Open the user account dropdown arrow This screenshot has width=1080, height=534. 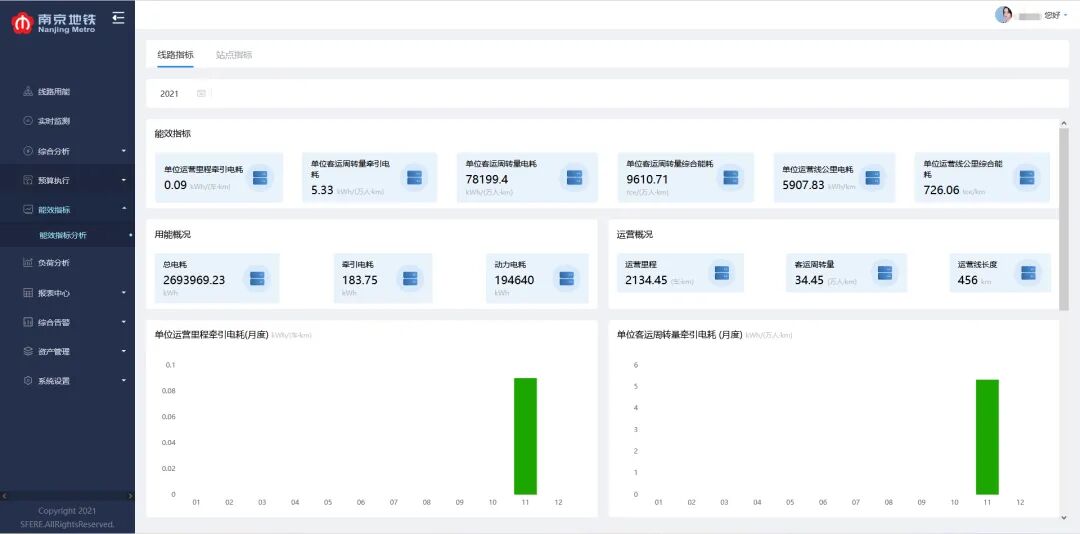point(1066,14)
